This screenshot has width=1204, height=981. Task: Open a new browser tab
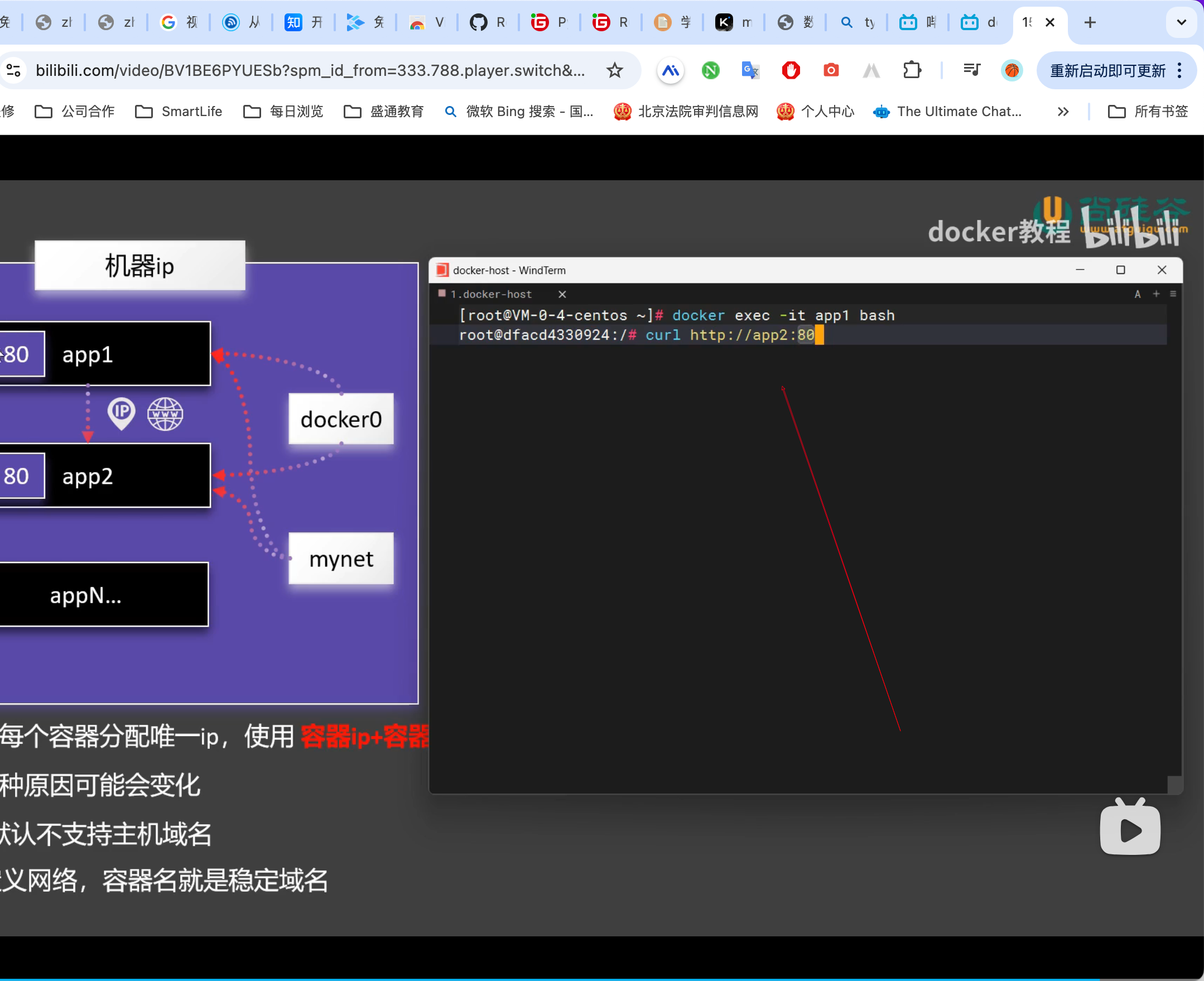point(1090,23)
